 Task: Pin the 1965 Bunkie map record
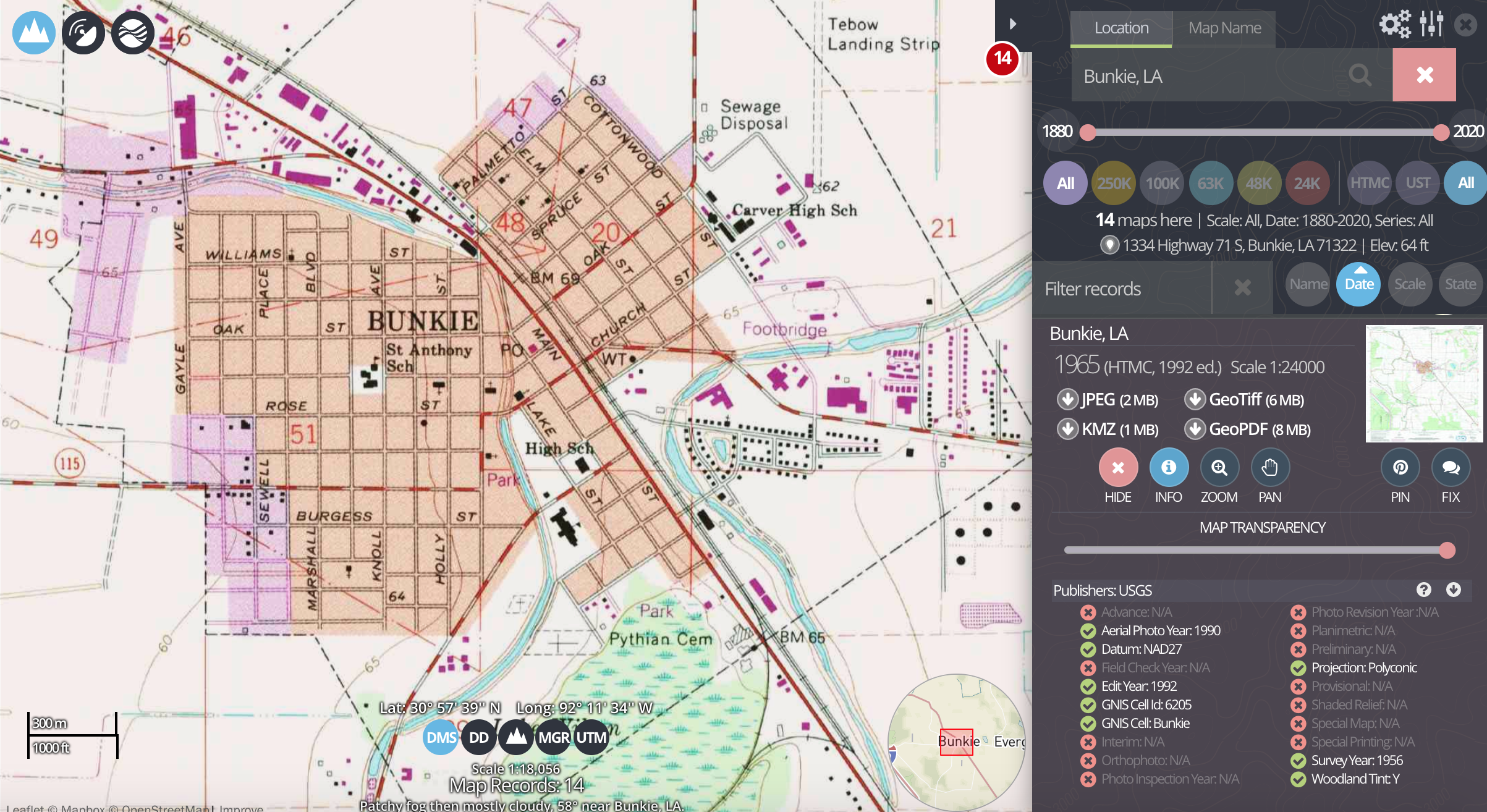point(1400,468)
